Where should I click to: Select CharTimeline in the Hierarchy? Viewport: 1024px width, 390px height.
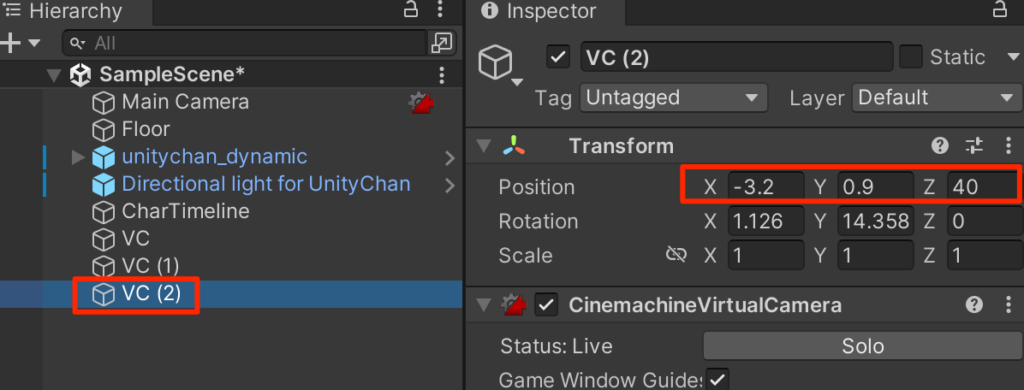[x=185, y=212]
